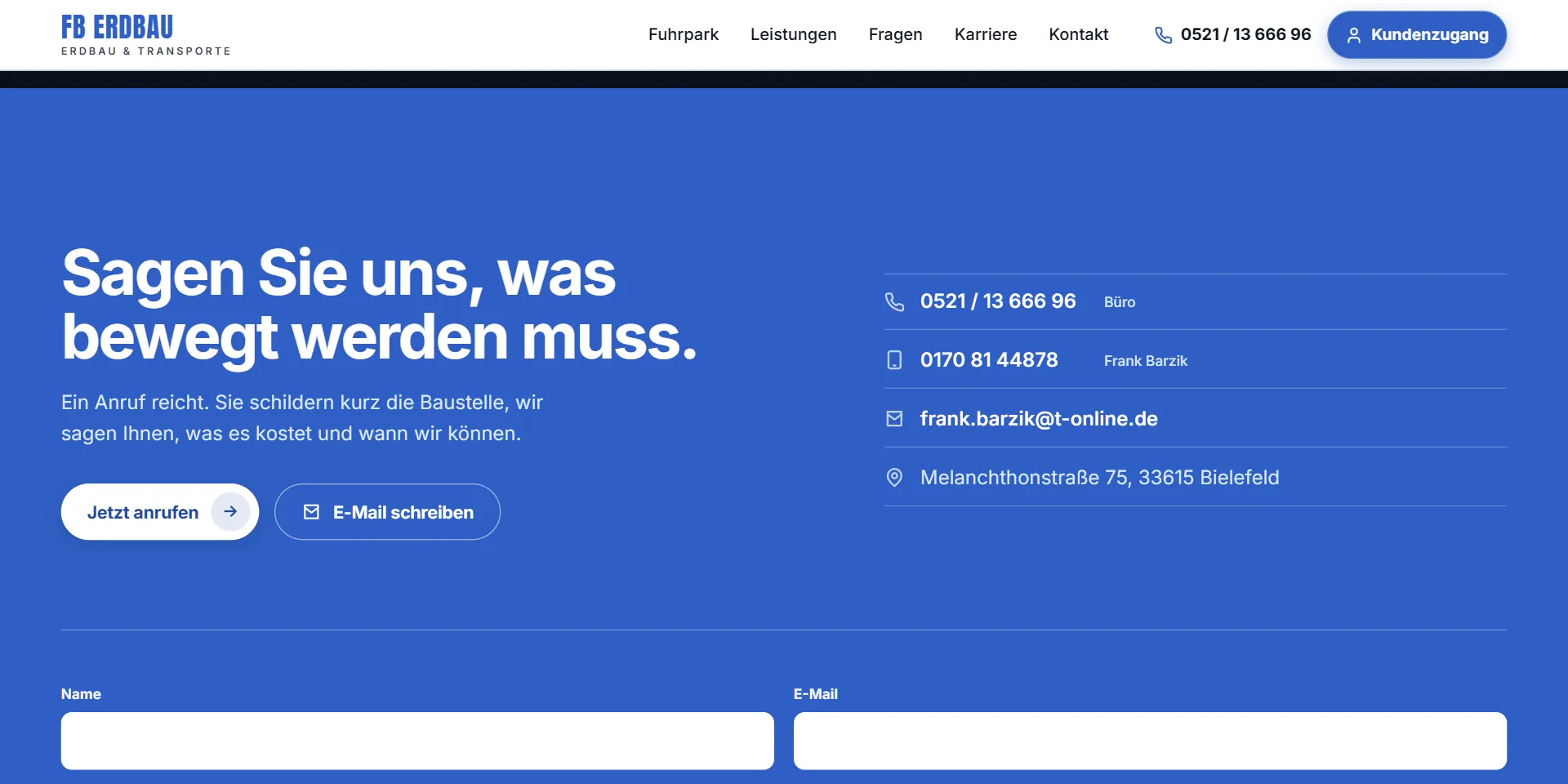1568x784 pixels.
Task: Call mobile number 0170 81 44878
Action: (x=989, y=360)
